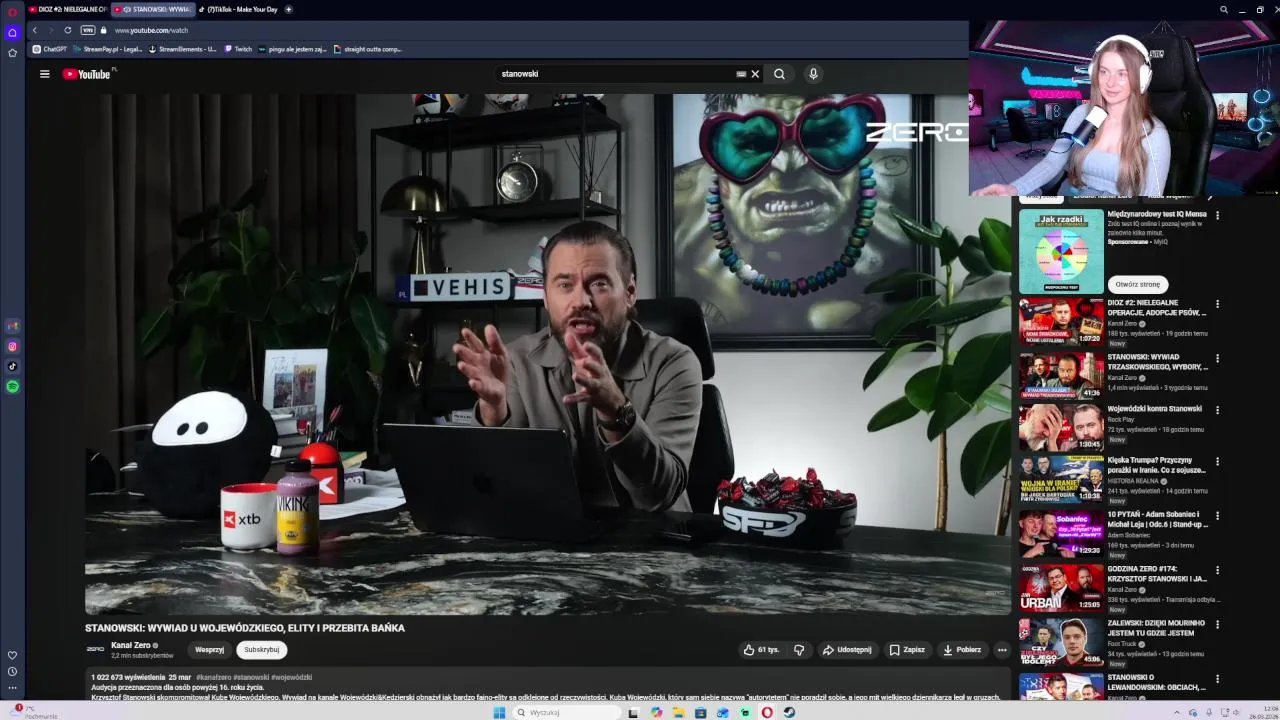Reload the page with refresh icon
1280x720 pixels.
(x=68, y=30)
